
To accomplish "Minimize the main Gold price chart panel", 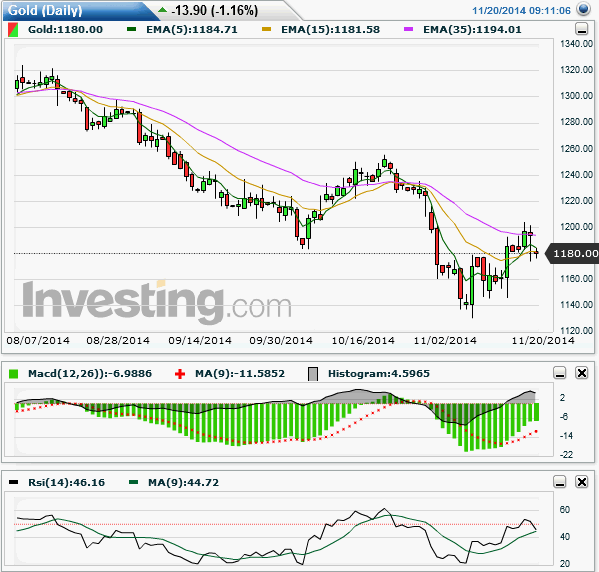I will pos(581,29).
